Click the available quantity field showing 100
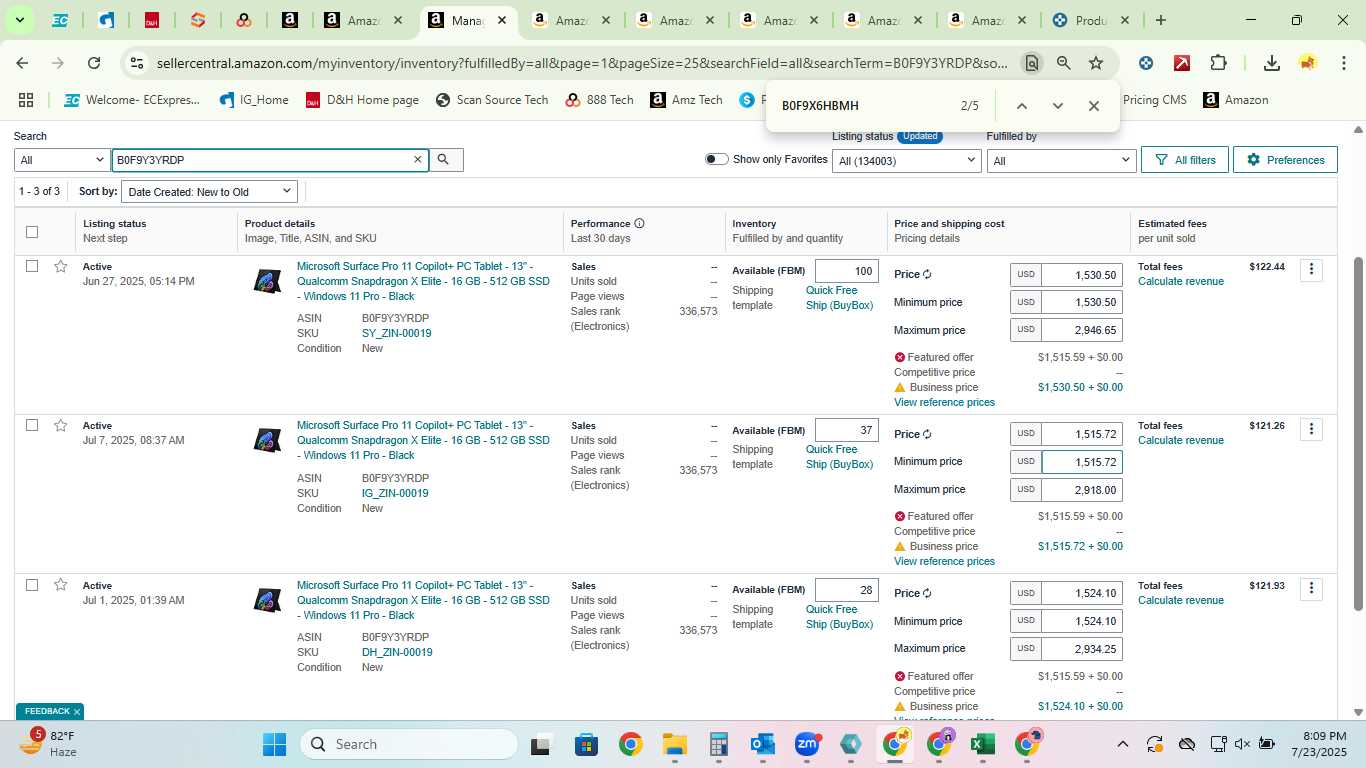 (x=846, y=271)
